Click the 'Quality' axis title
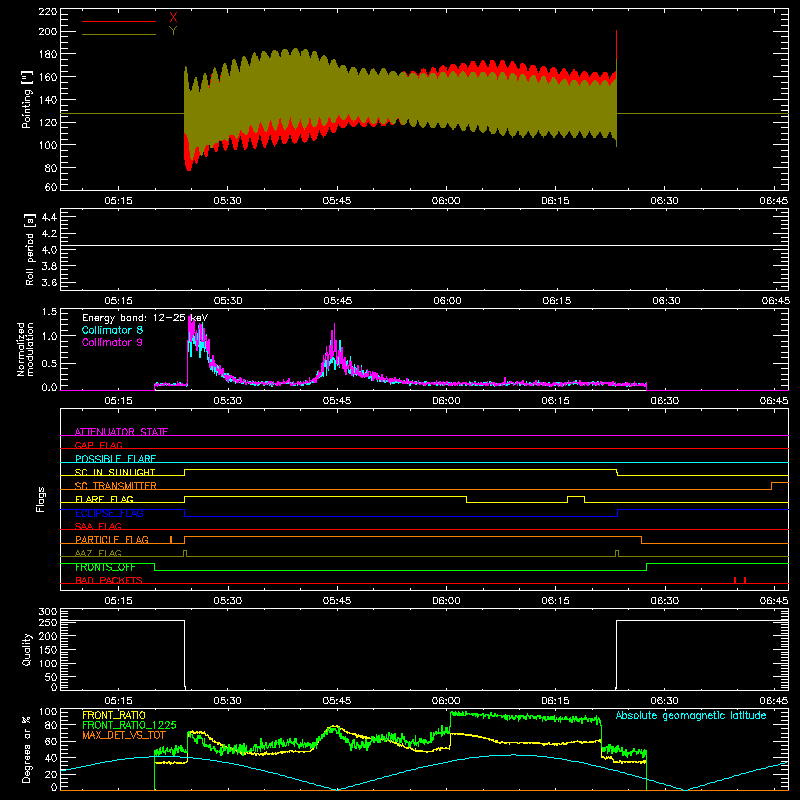 pyautogui.click(x=27, y=649)
